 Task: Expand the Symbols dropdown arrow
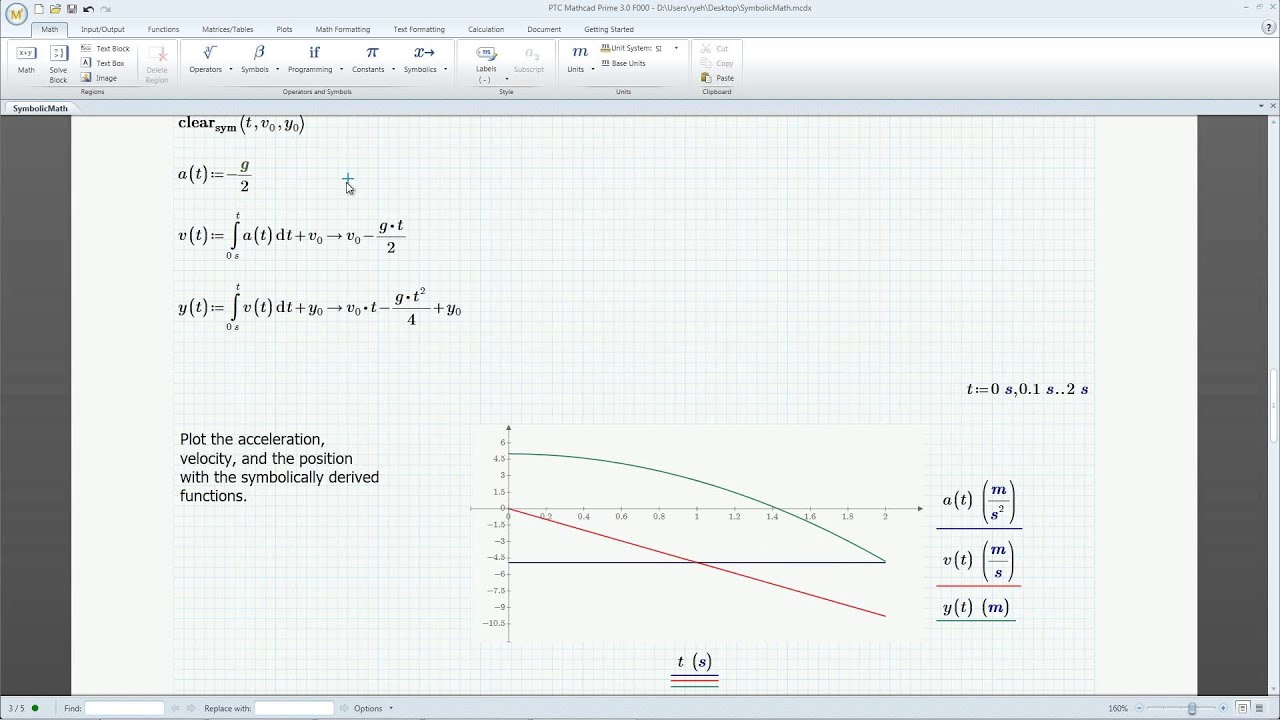click(x=277, y=70)
